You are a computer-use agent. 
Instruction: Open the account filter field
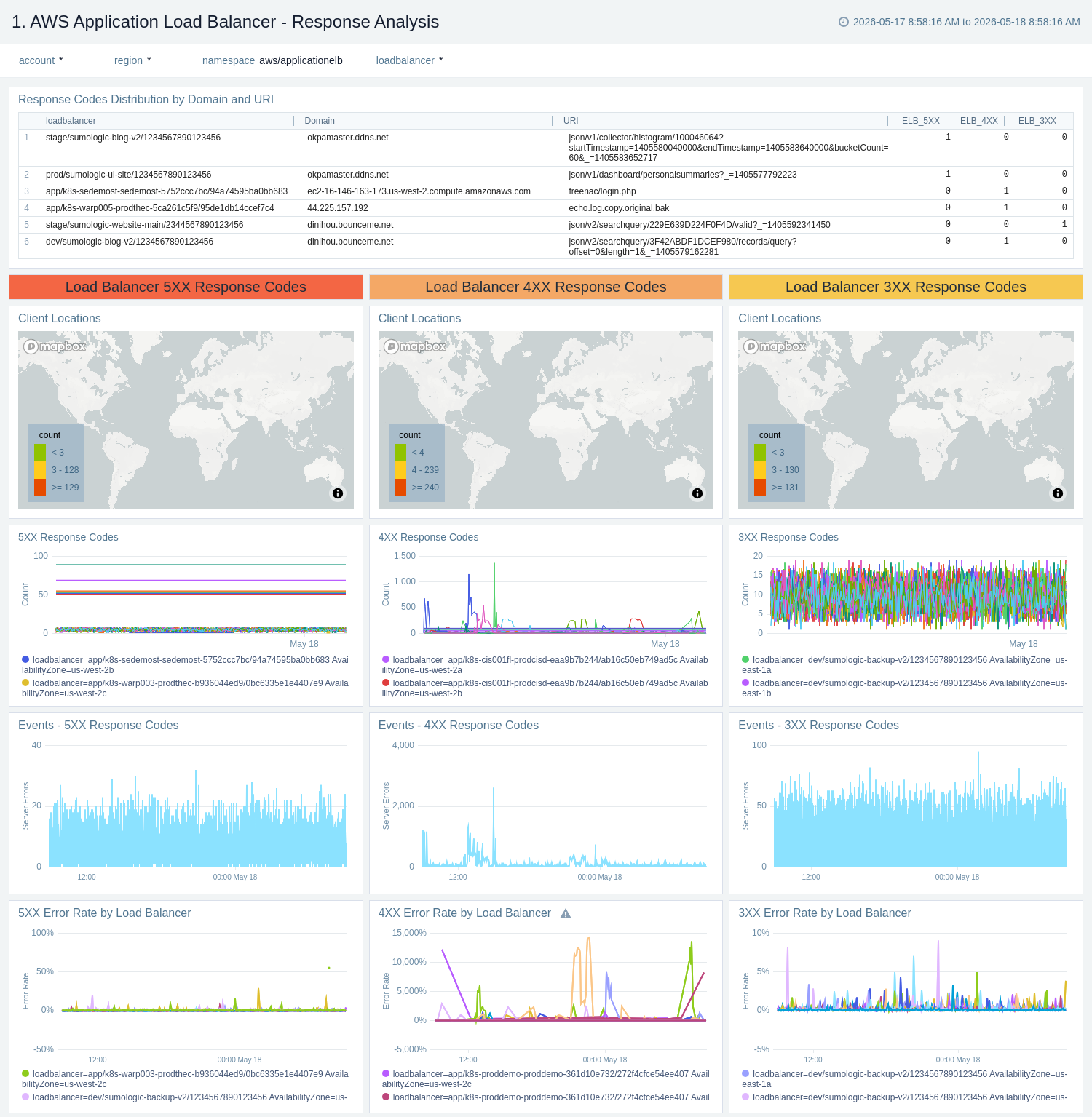click(76, 61)
